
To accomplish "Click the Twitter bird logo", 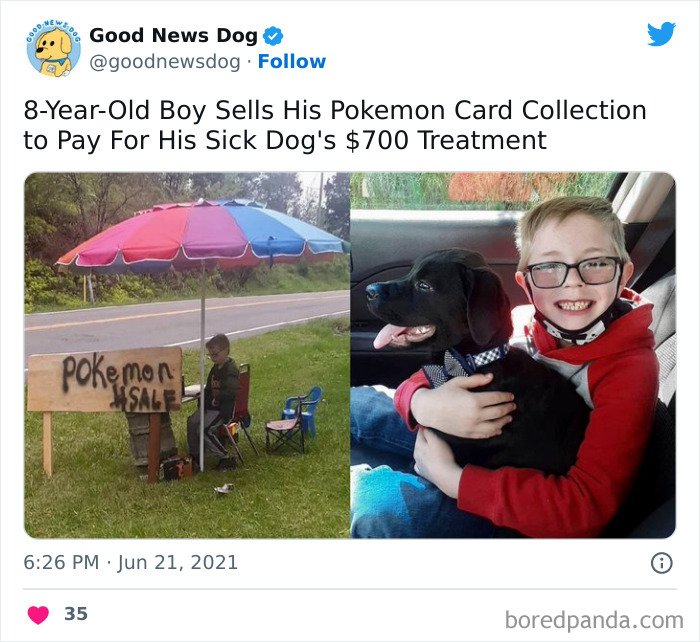I will pos(661,34).
